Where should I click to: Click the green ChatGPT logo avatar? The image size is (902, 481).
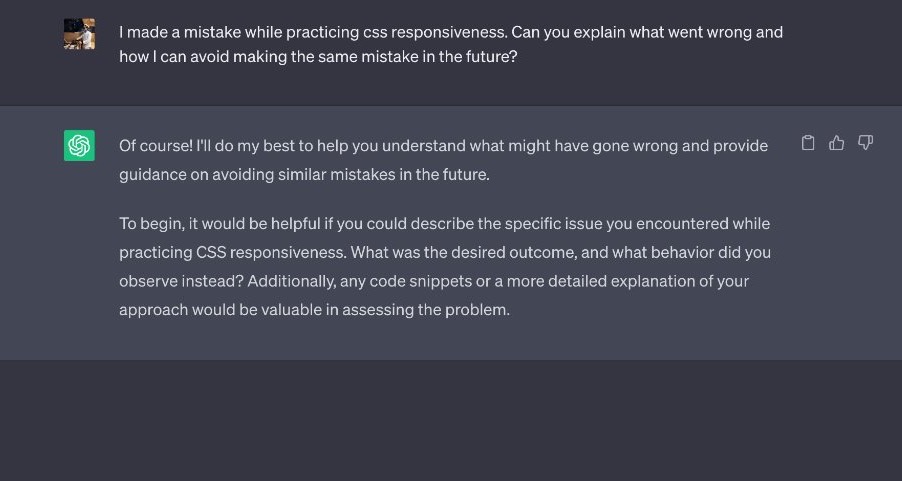(x=79, y=146)
